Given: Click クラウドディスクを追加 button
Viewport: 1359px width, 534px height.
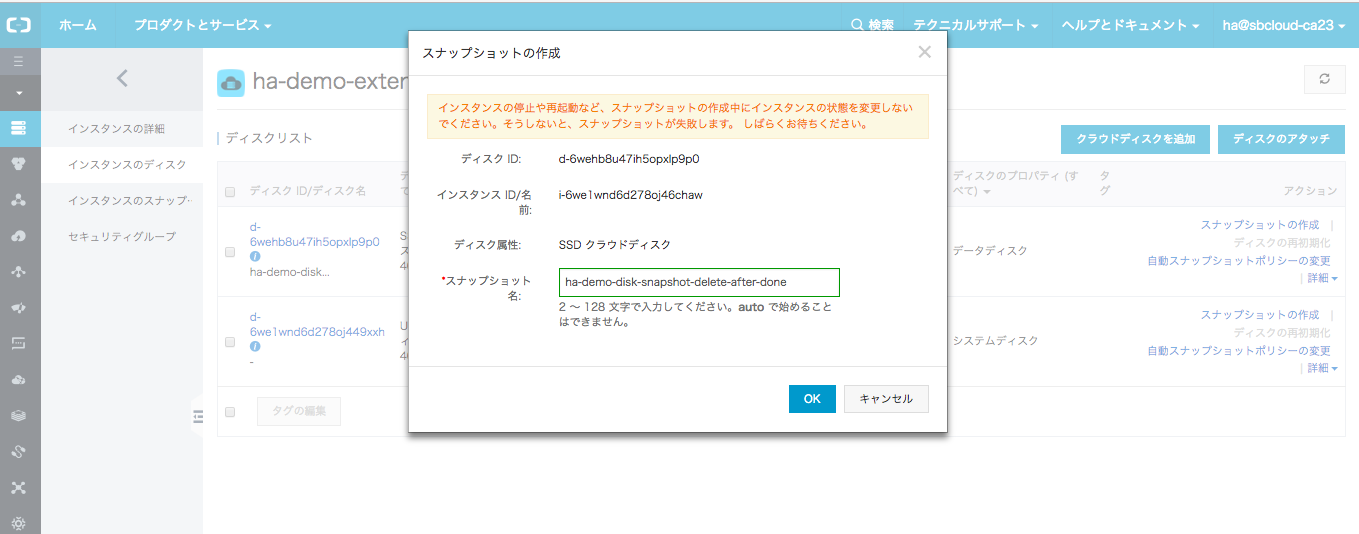Looking at the screenshot, I should [x=1135, y=139].
